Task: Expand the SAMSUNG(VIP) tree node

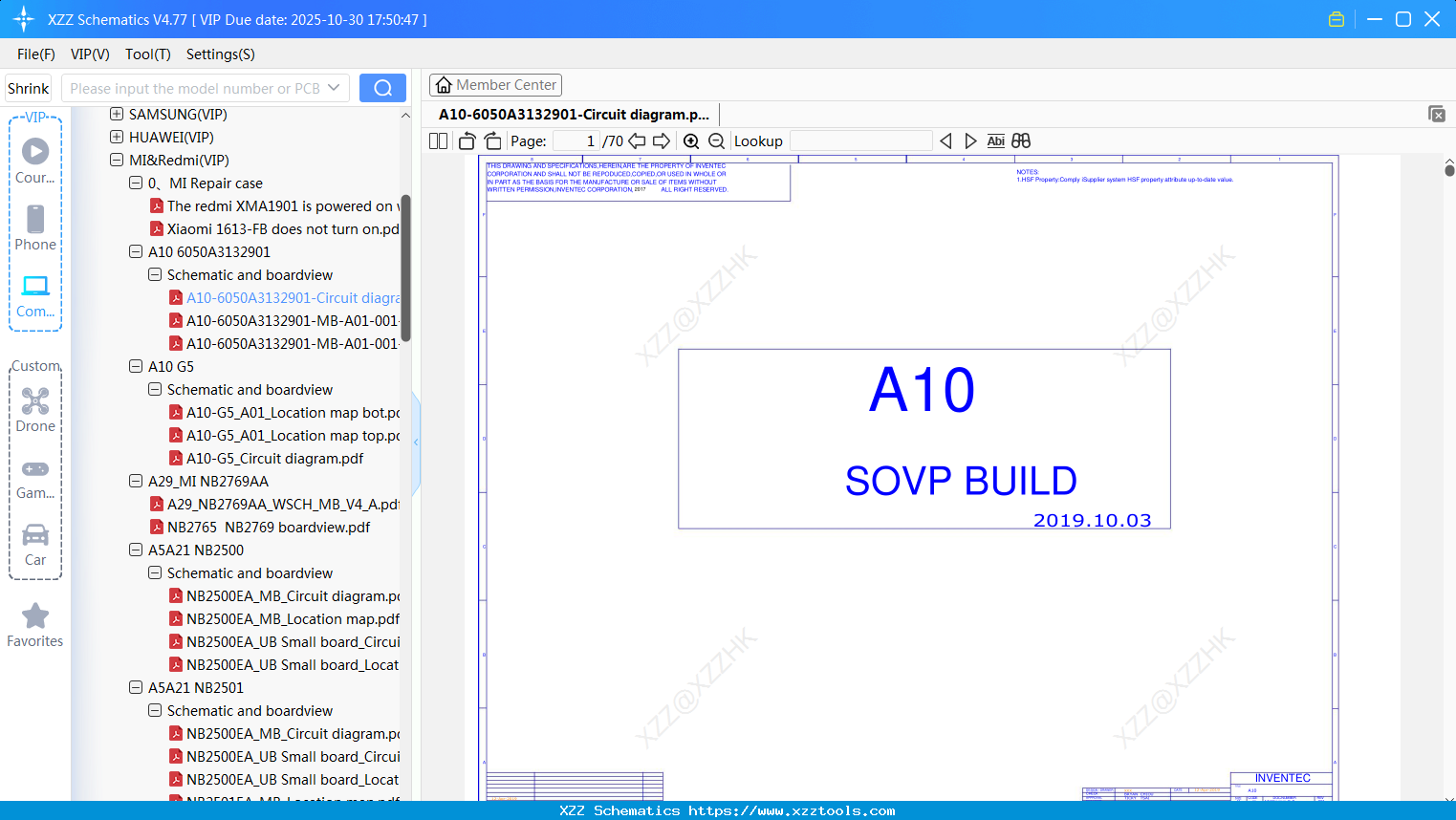Action: [x=117, y=114]
